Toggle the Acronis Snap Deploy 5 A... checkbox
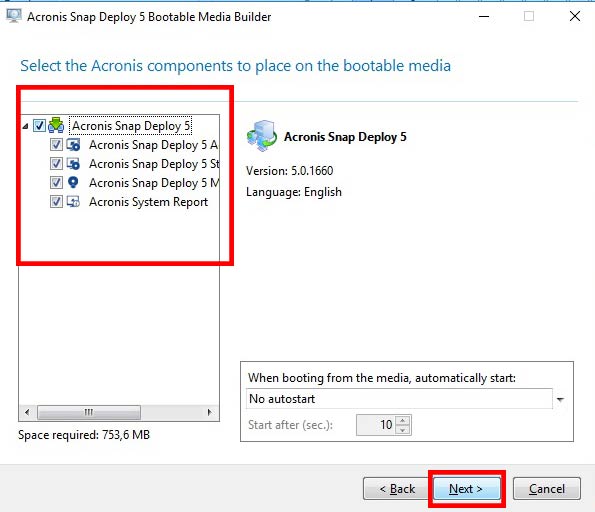The width and height of the screenshot is (595, 512). coord(56,145)
